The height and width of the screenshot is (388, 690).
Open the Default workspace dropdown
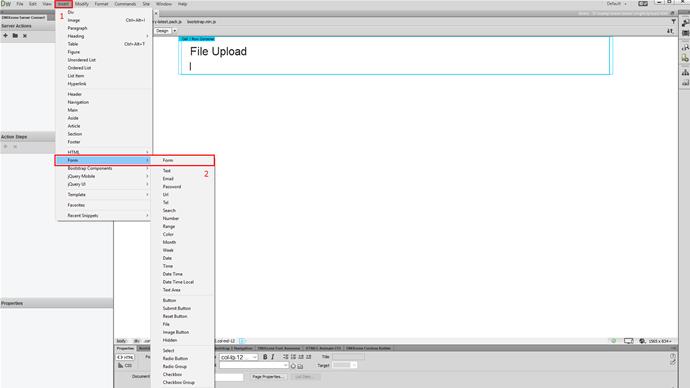(x=617, y=4)
